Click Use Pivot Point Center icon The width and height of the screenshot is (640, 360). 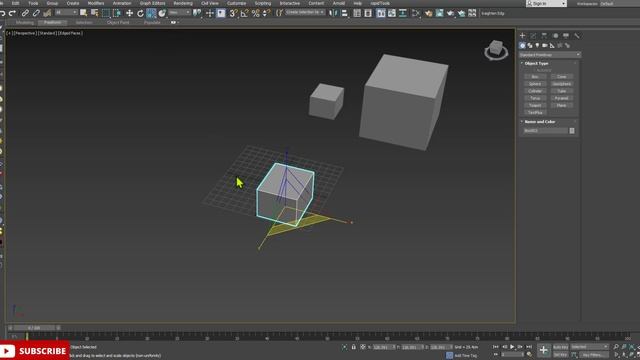197,13
